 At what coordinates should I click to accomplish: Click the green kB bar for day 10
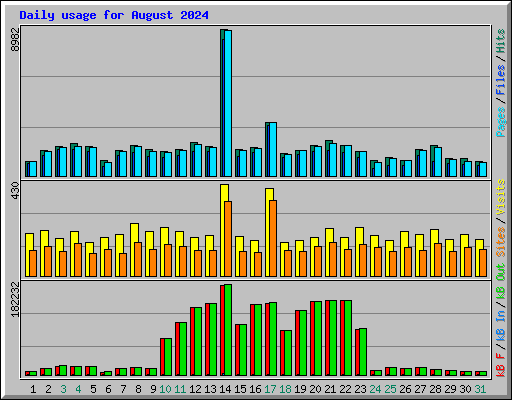[168, 357]
